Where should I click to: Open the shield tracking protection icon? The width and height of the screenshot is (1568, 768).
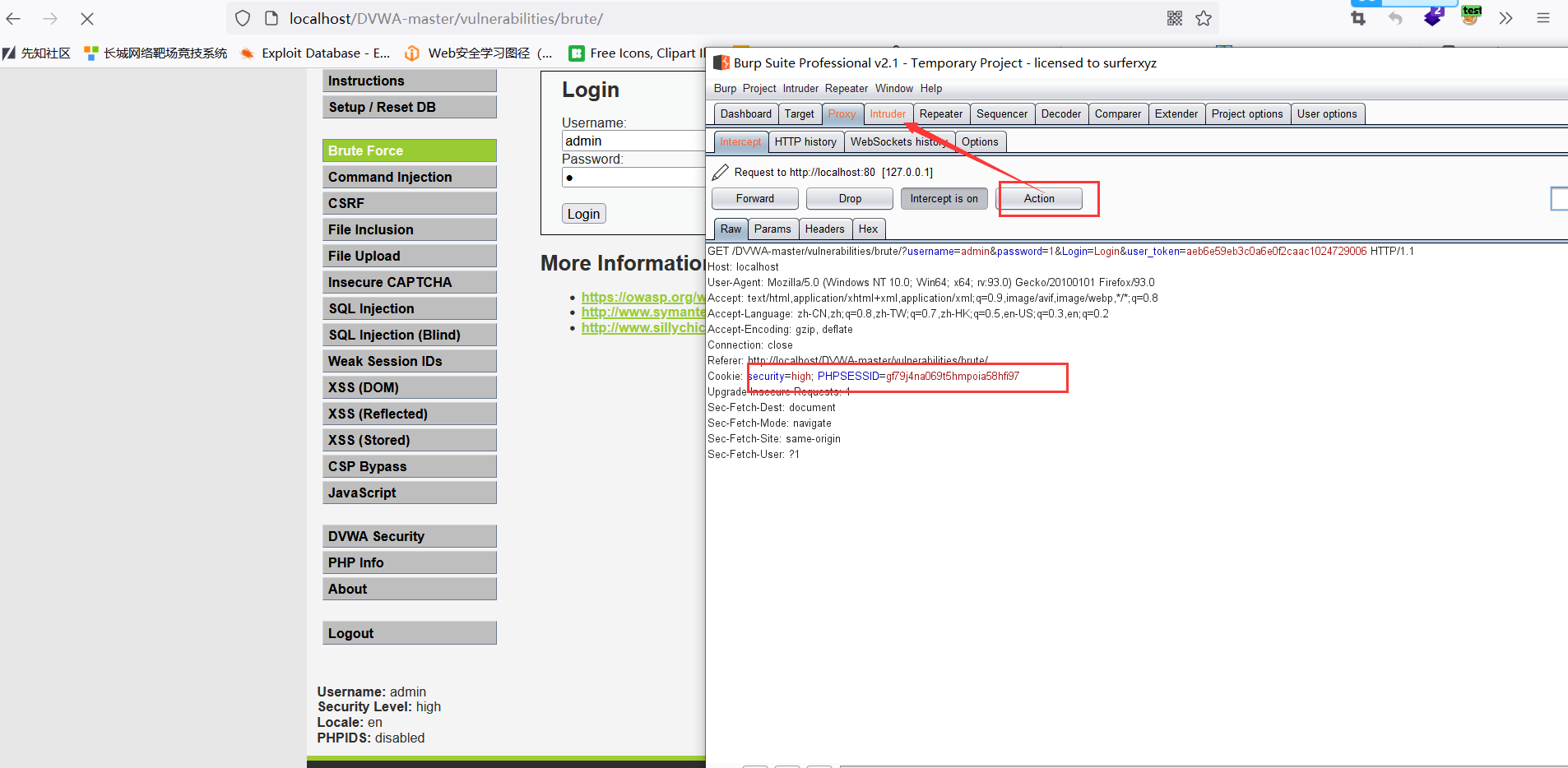click(x=243, y=18)
